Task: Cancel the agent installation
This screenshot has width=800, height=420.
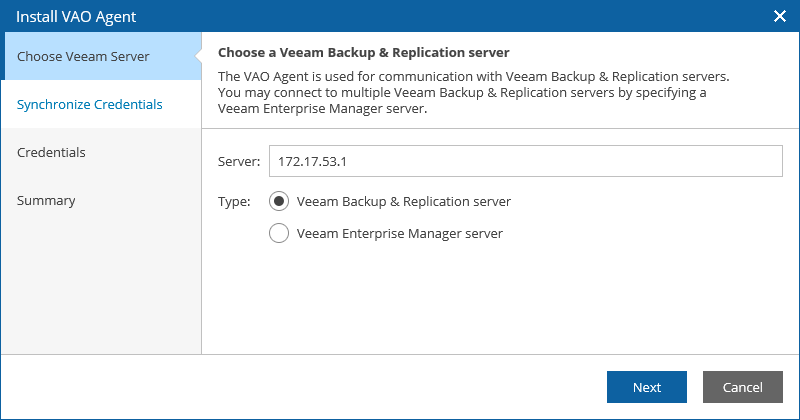Action: (x=742, y=387)
